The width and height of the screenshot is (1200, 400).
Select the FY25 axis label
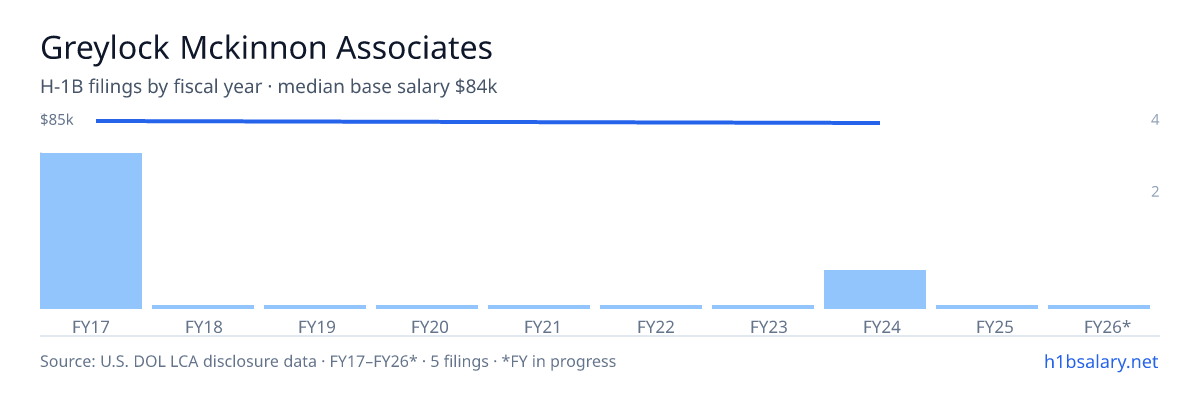click(987, 327)
